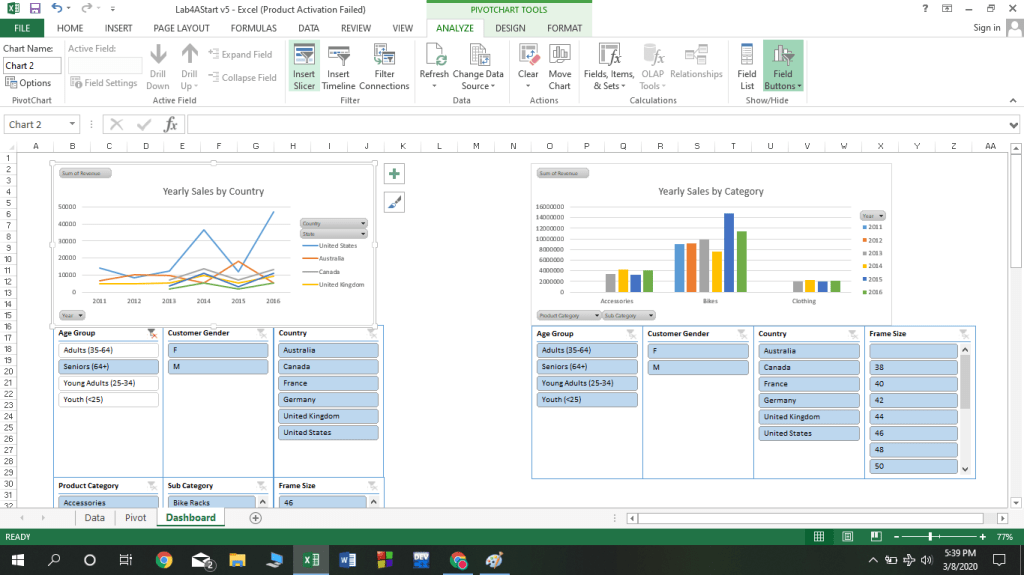Click the Chart Styles paintbrush button
Viewport: 1024px width, 575px height.
click(394, 203)
